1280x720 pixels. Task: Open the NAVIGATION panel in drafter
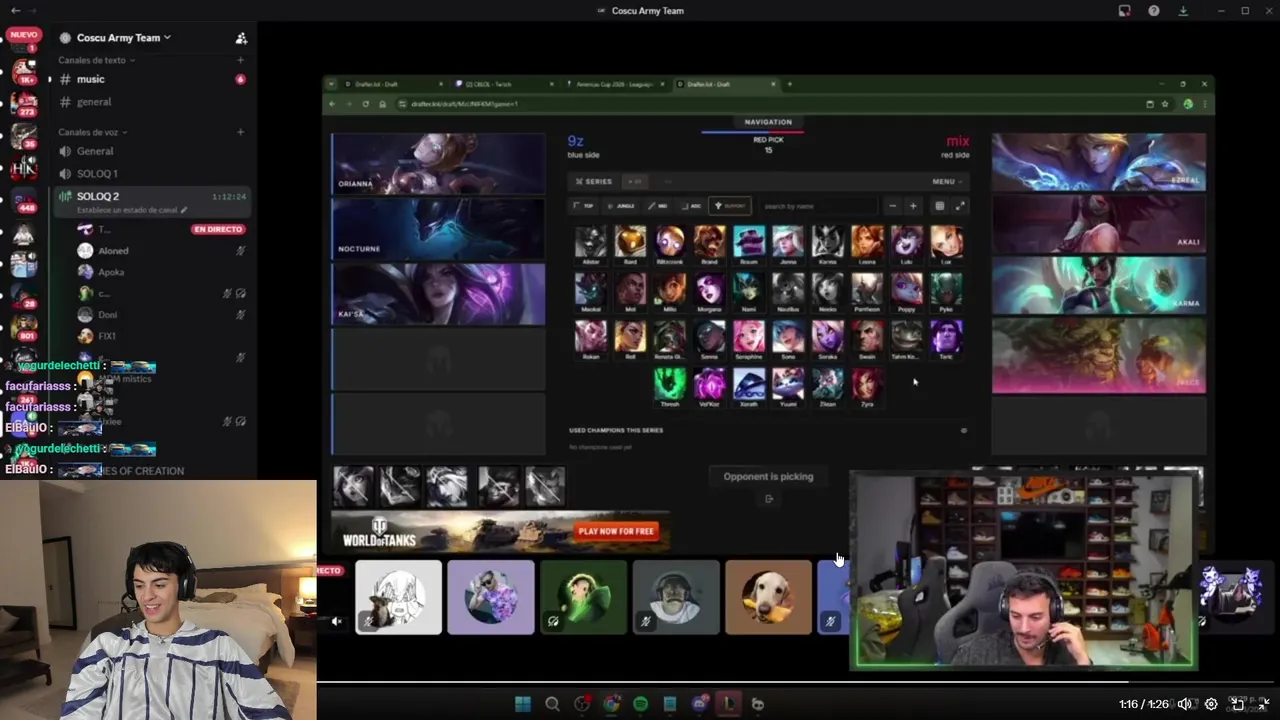(x=768, y=122)
